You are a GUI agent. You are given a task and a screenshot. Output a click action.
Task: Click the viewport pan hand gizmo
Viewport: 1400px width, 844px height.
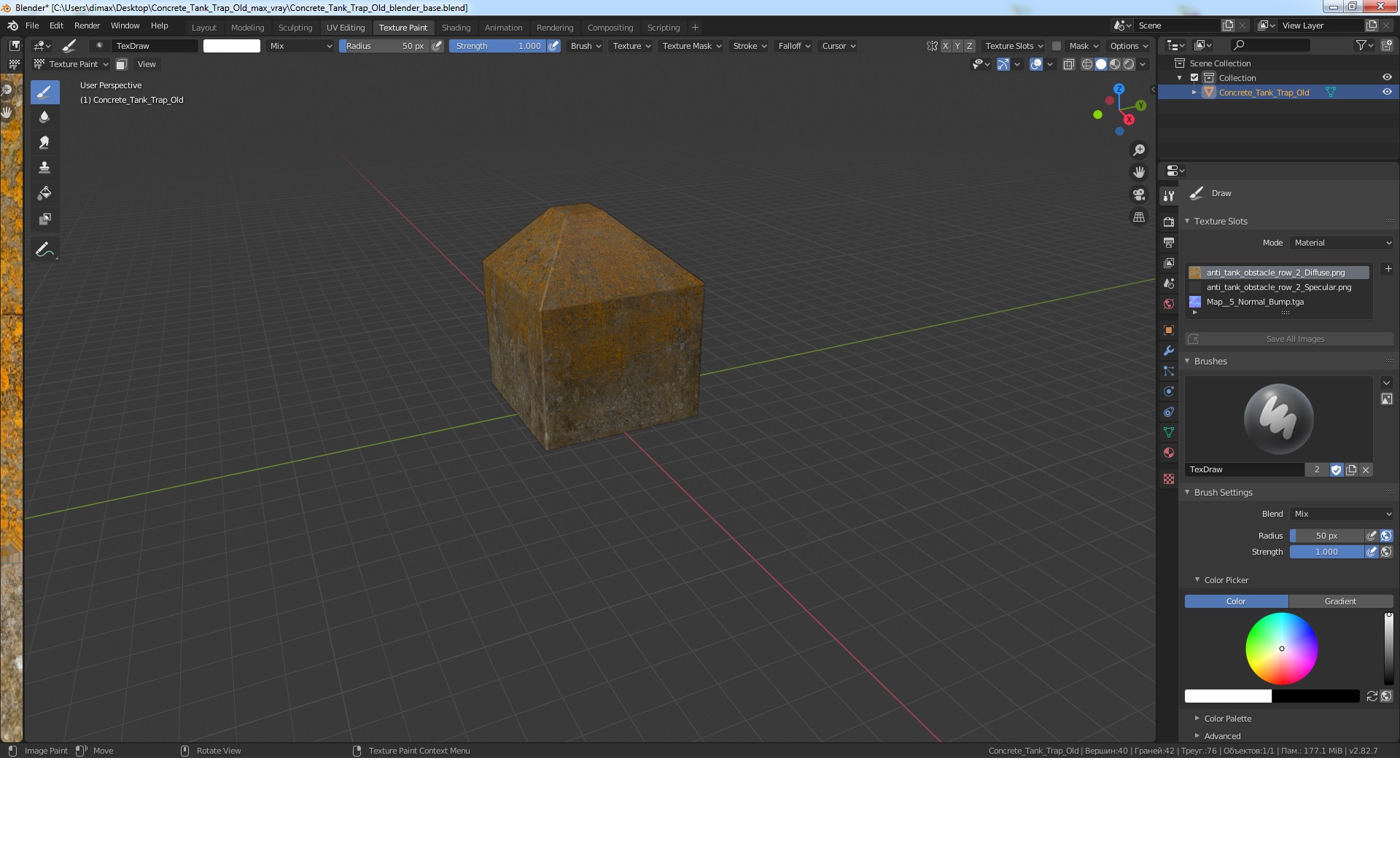point(1138,173)
